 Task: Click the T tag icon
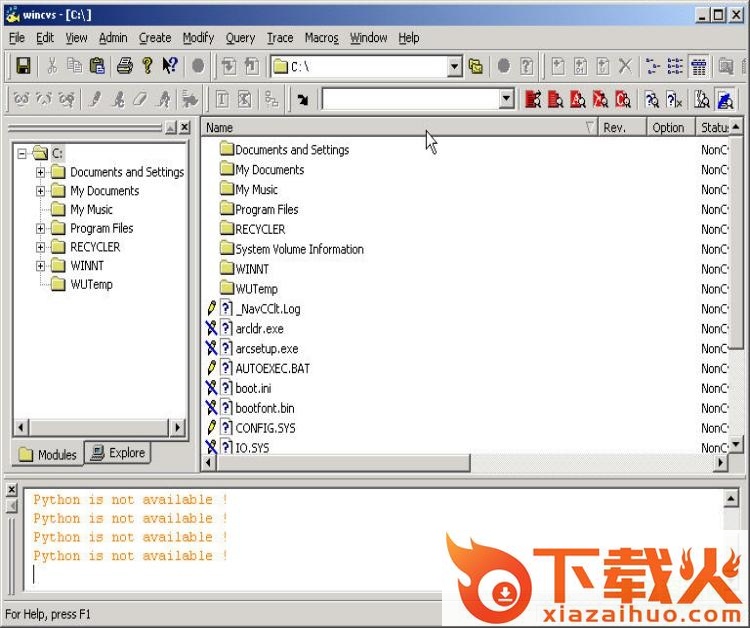(222, 99)
